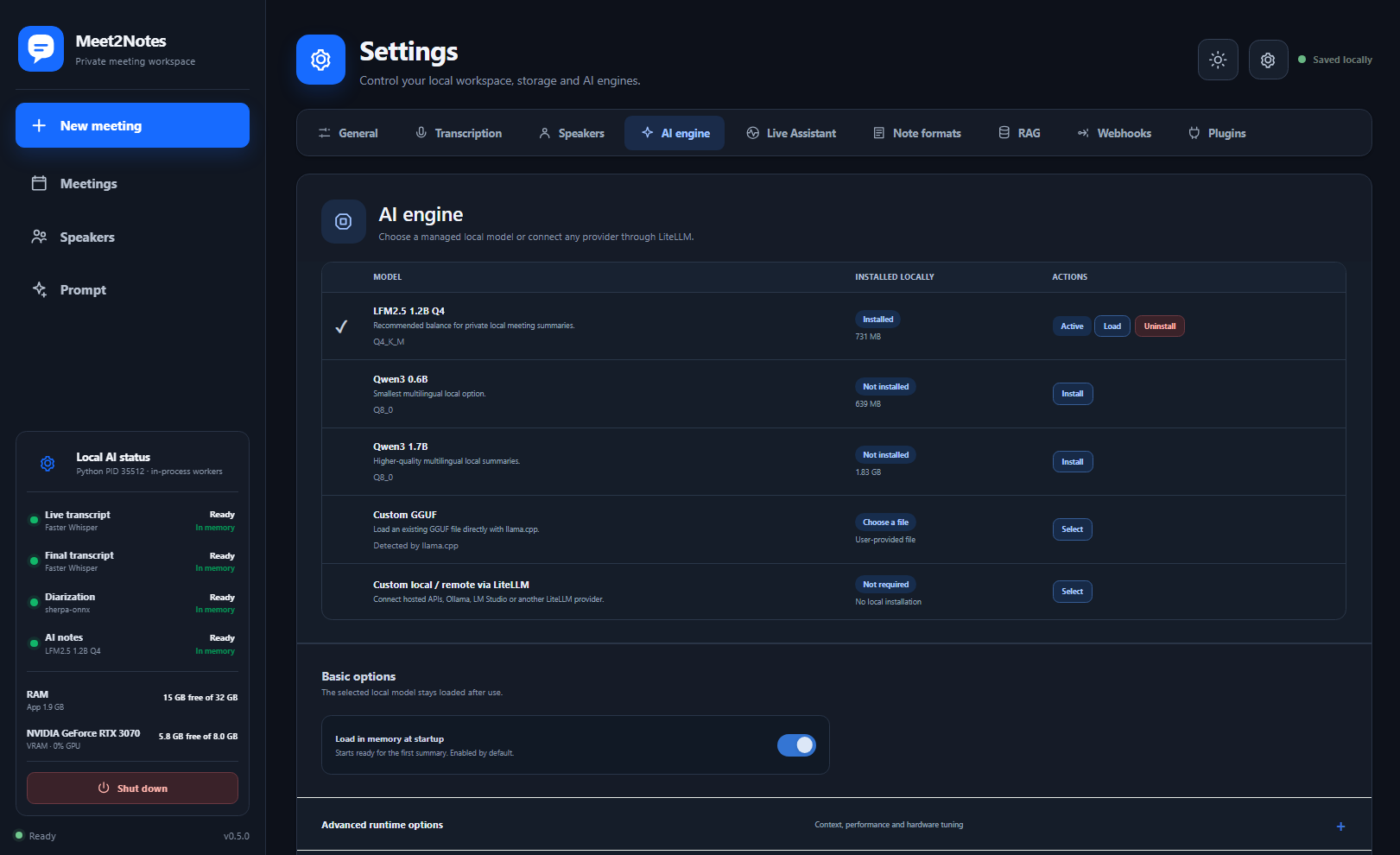
Task: Select Custom local / remote via LiteLLM
Action: 1072,592
